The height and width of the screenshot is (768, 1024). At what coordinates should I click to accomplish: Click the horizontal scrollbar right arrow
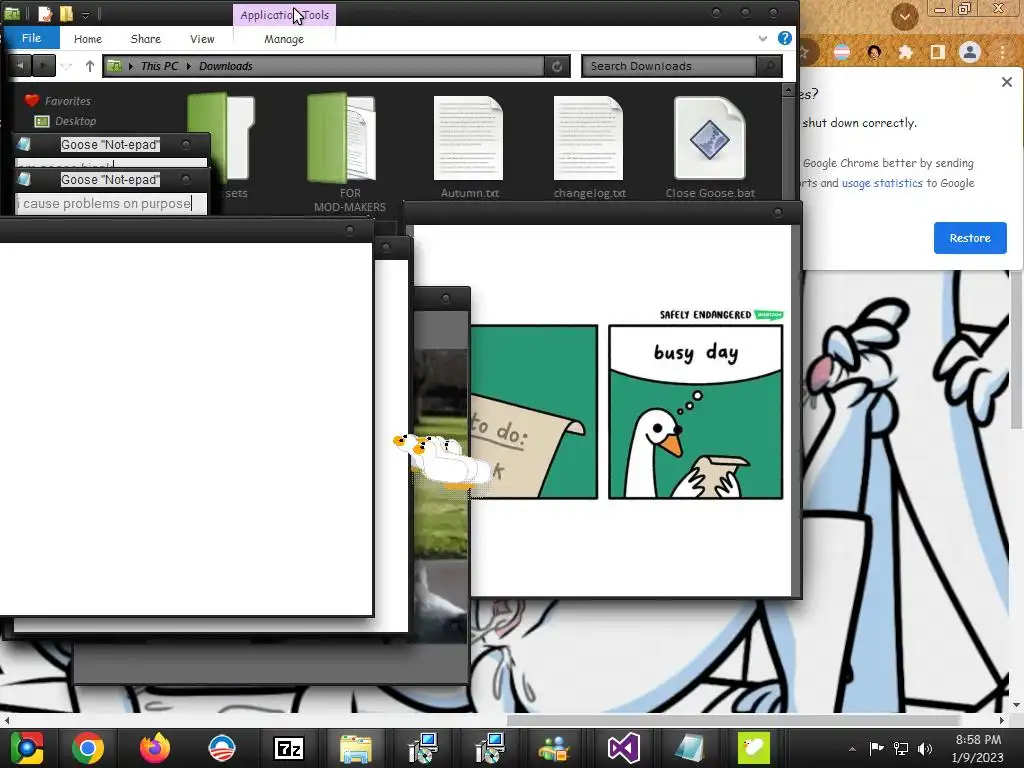(1002, 720)
